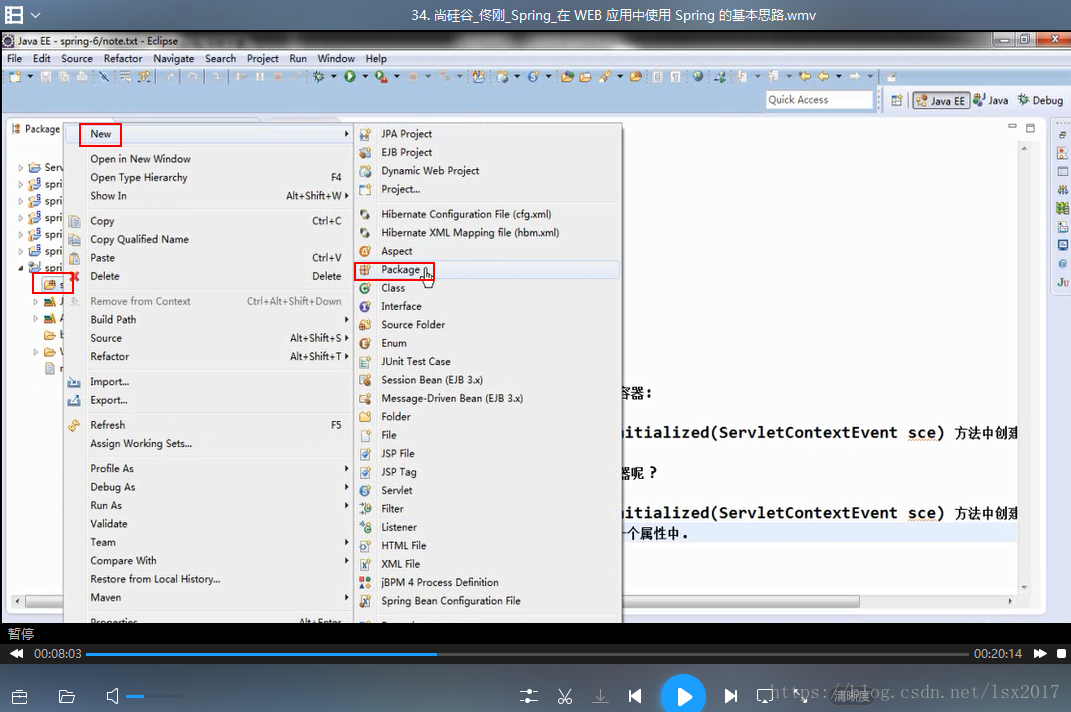The height and width of the screenshot is (712, 1071).
Task: Stop the video playback
Action: [x=1061, y=654]
